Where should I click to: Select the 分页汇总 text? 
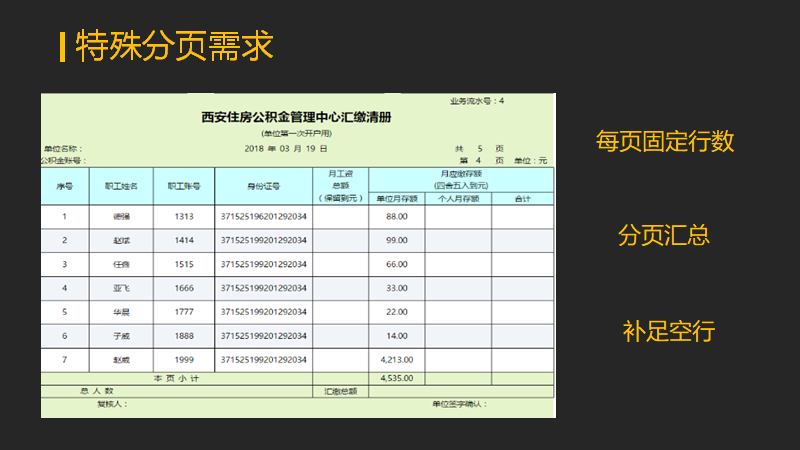(664, 235)
